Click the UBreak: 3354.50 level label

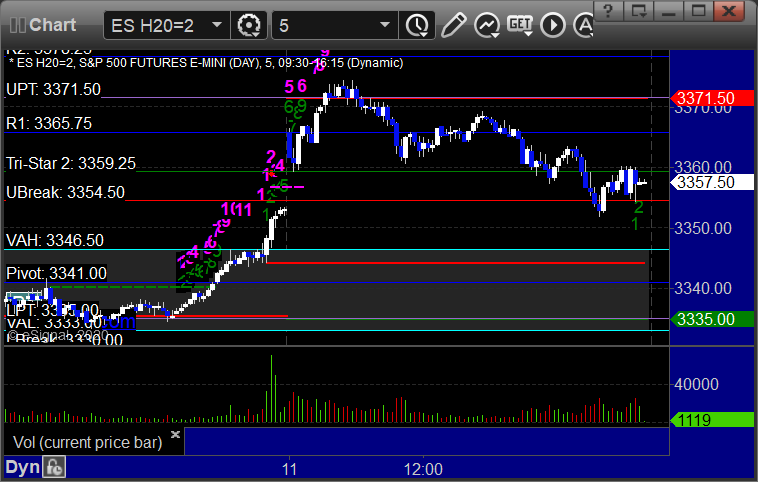click(65, 192)
